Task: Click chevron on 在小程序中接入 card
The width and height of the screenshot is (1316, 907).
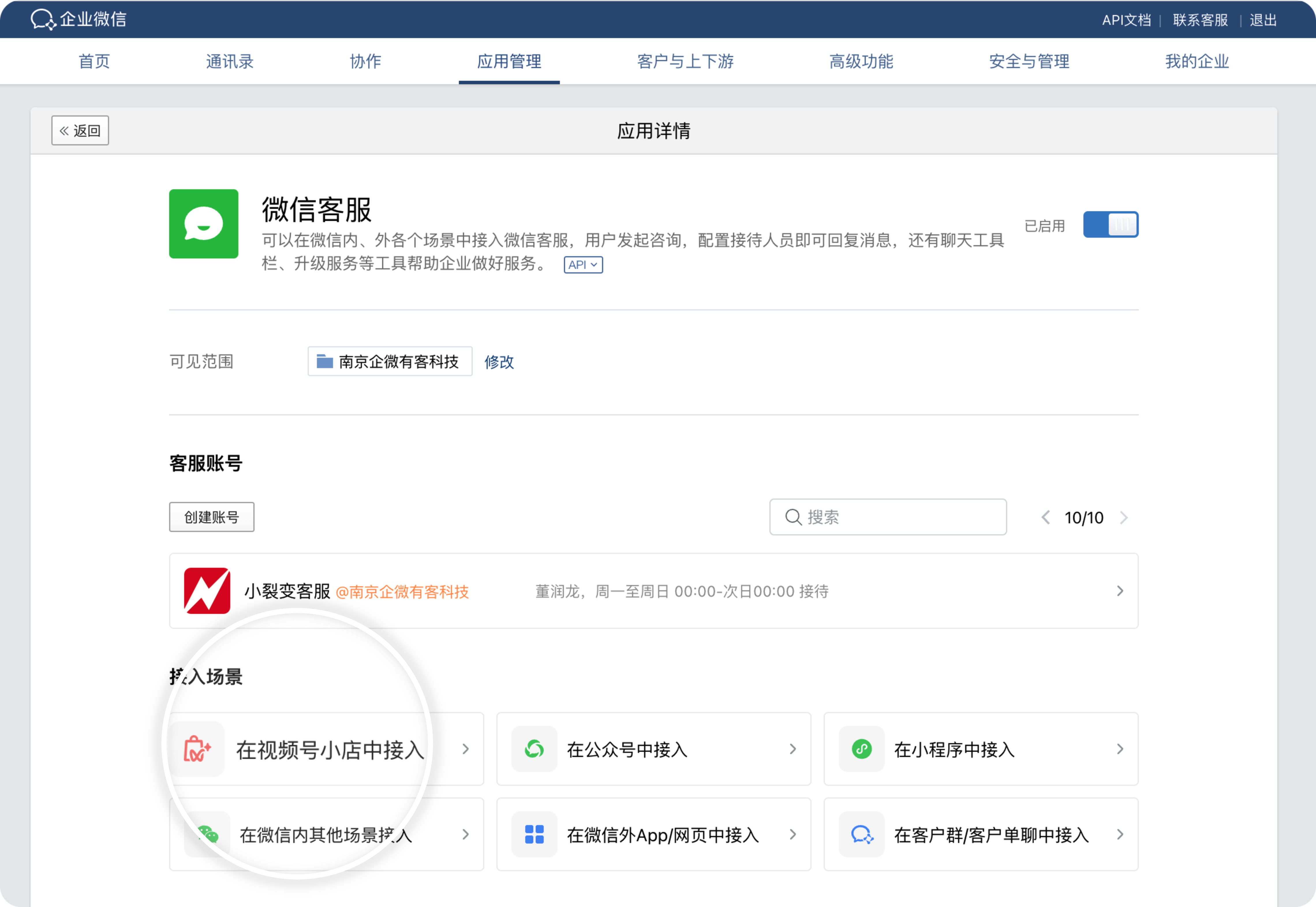Action: [1120, 749]
